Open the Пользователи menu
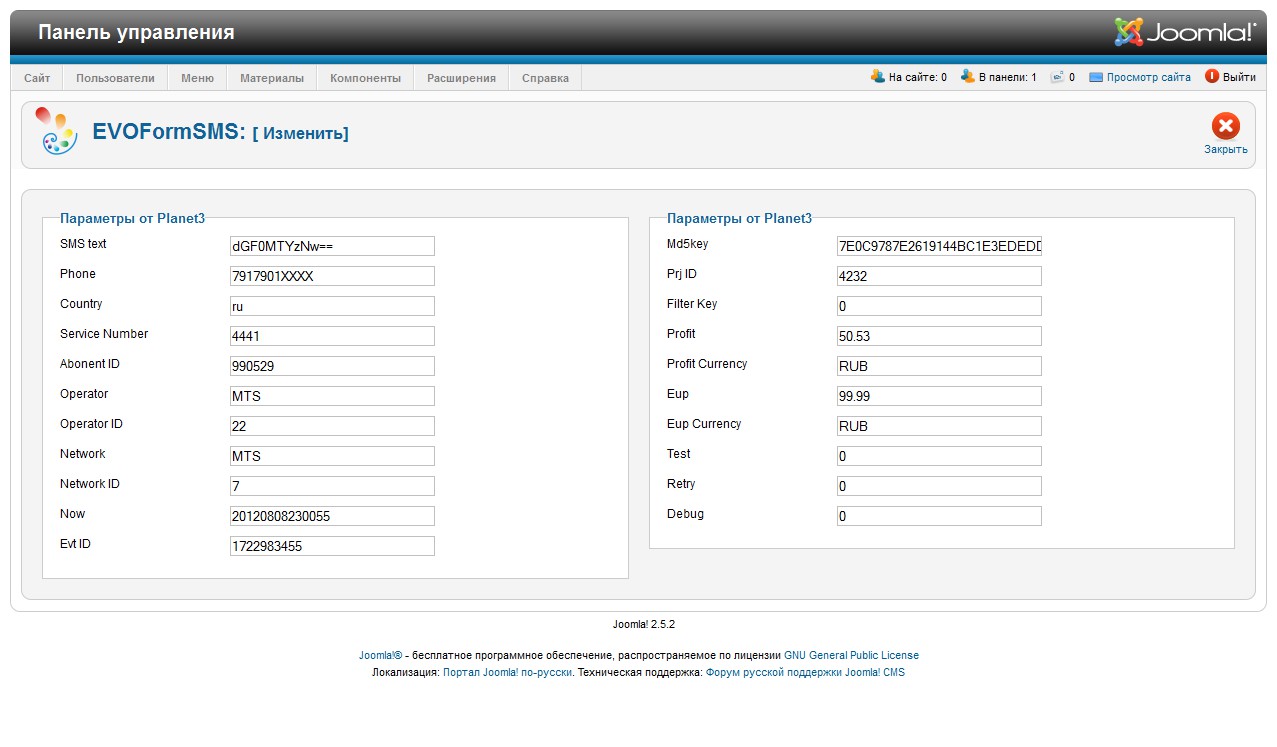The height and width of the screenshot is (747, 1277). 115,78
